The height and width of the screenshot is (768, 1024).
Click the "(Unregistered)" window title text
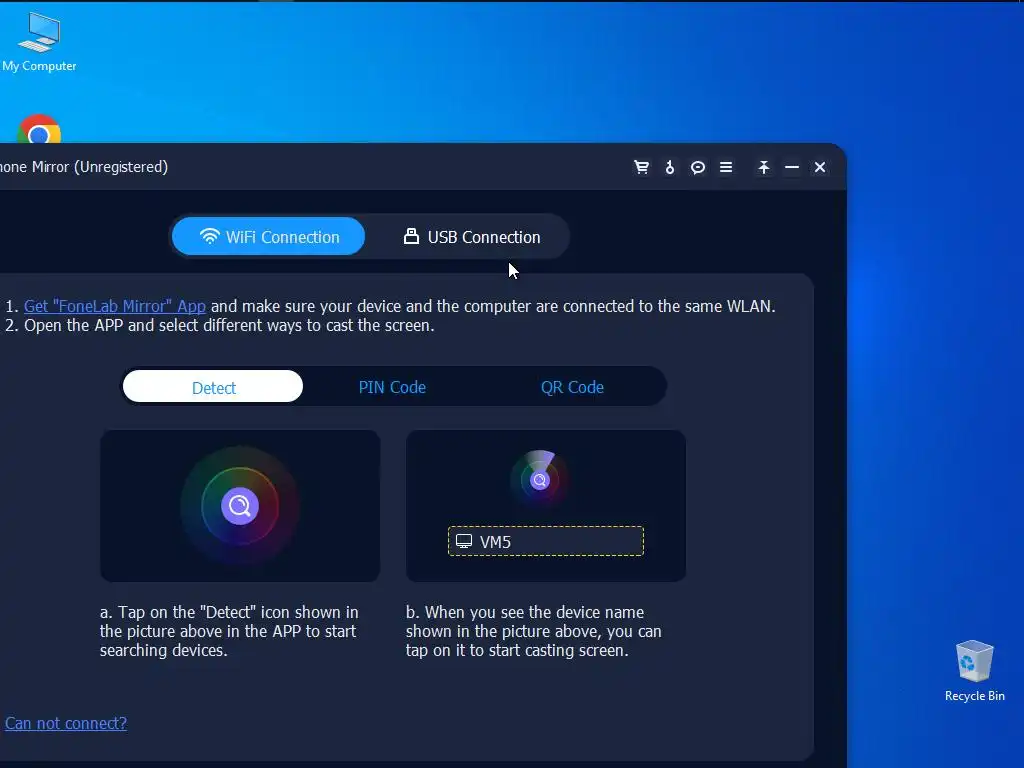(x=121, y=167)
